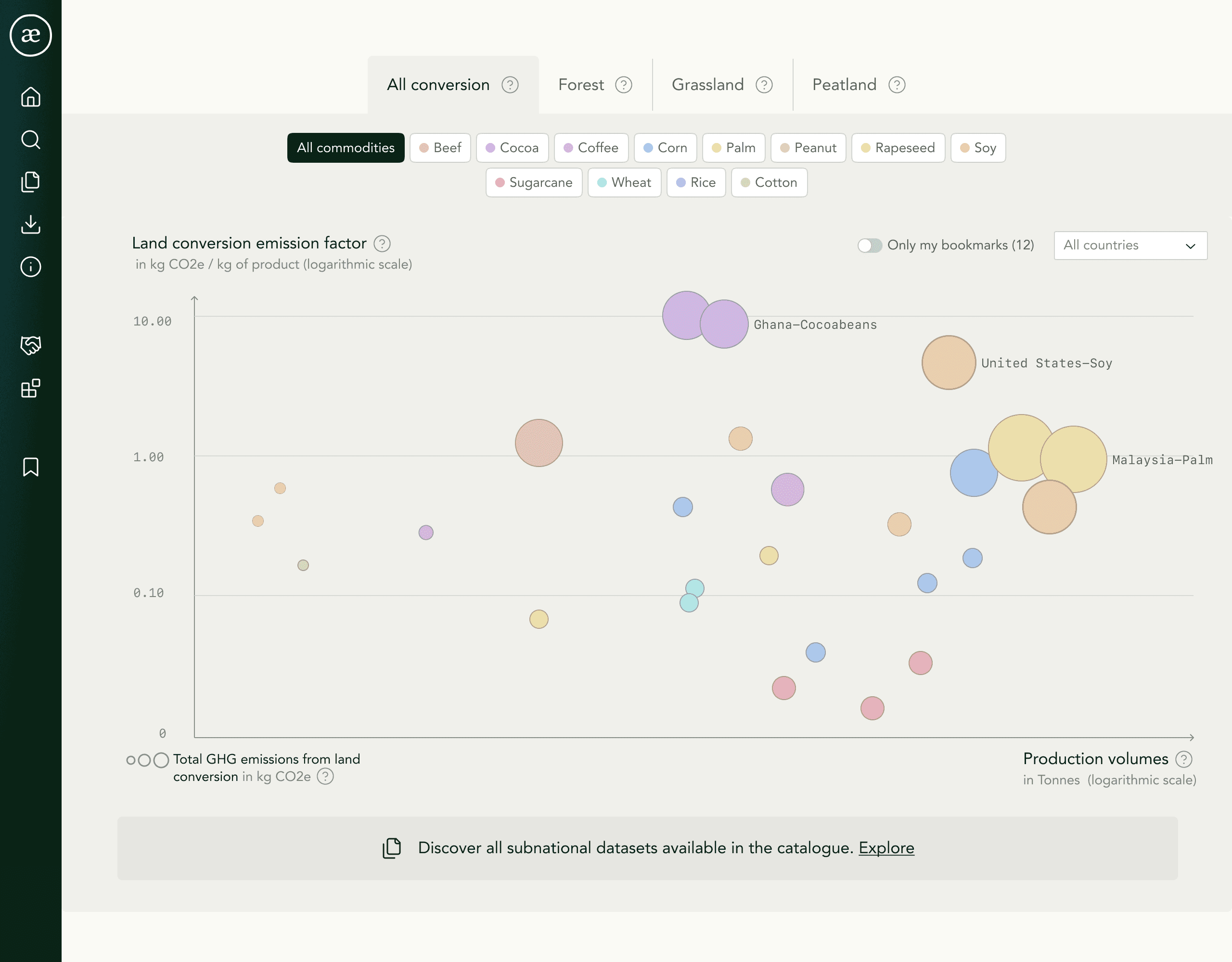This screenshot has height=962, width=1232.
Task: Open the All countries dropdown
Action: (1130, 246)
